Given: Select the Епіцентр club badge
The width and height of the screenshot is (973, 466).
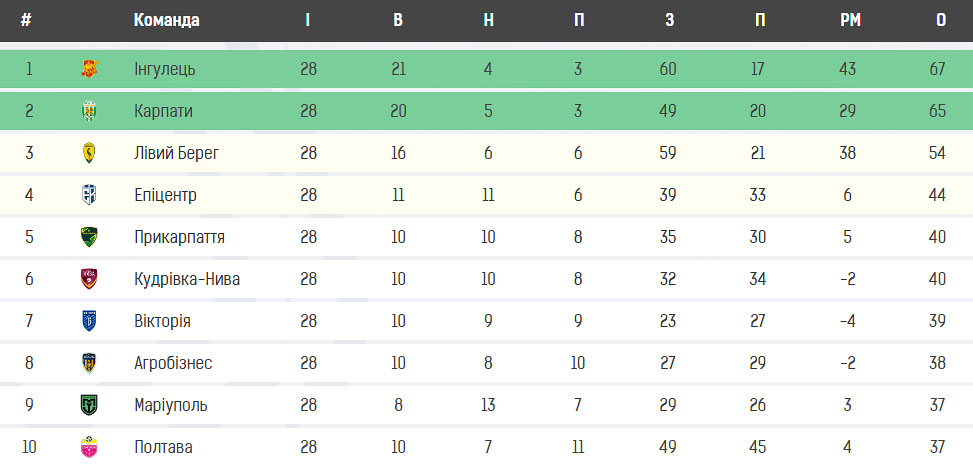Looking at the screenshot, I should click(x=89, y=195).
